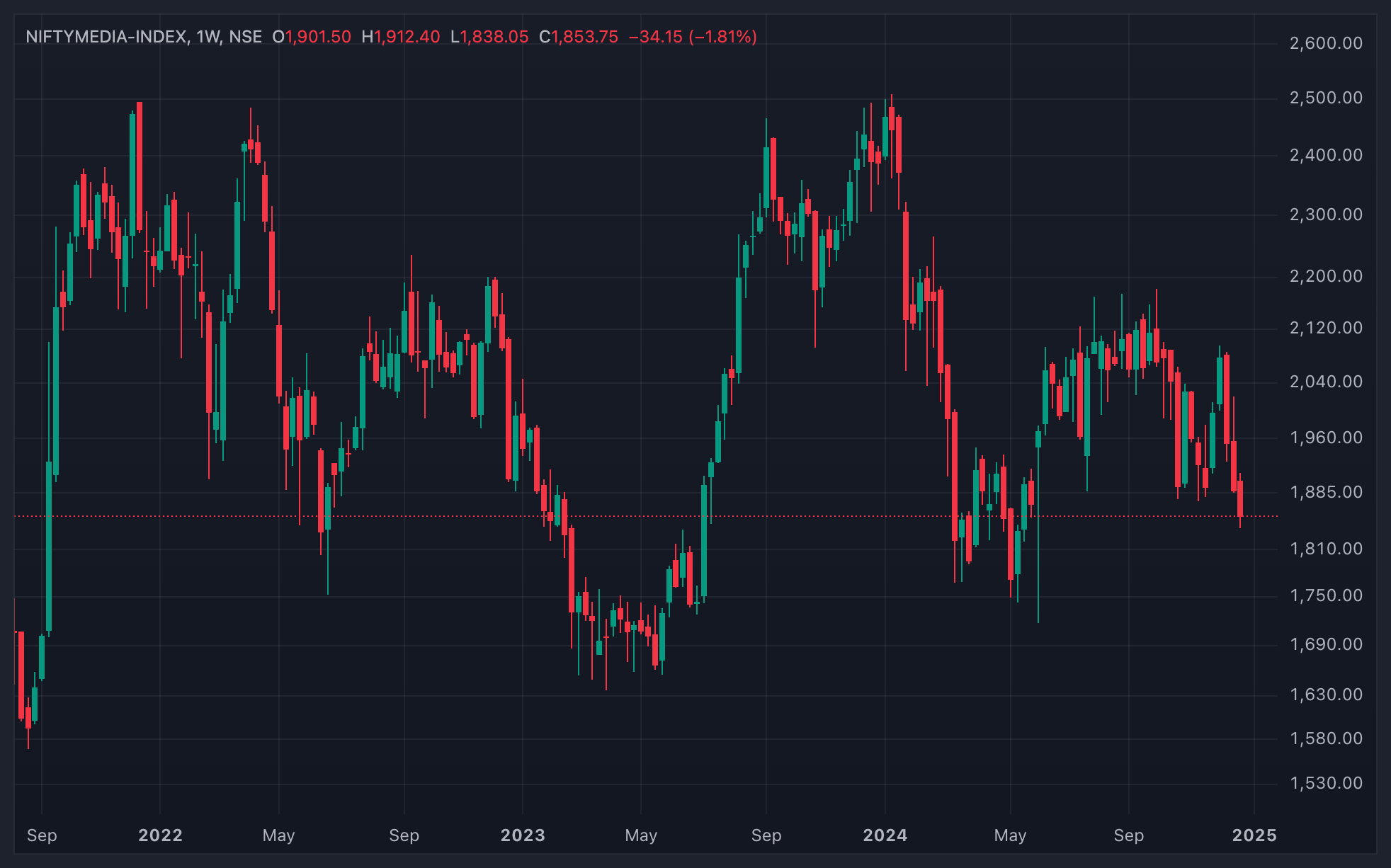Click the change value −34.15 (−1.81%)
Image resolution: width=1391 pixels, height=868 pixels.
click(693, 37)
